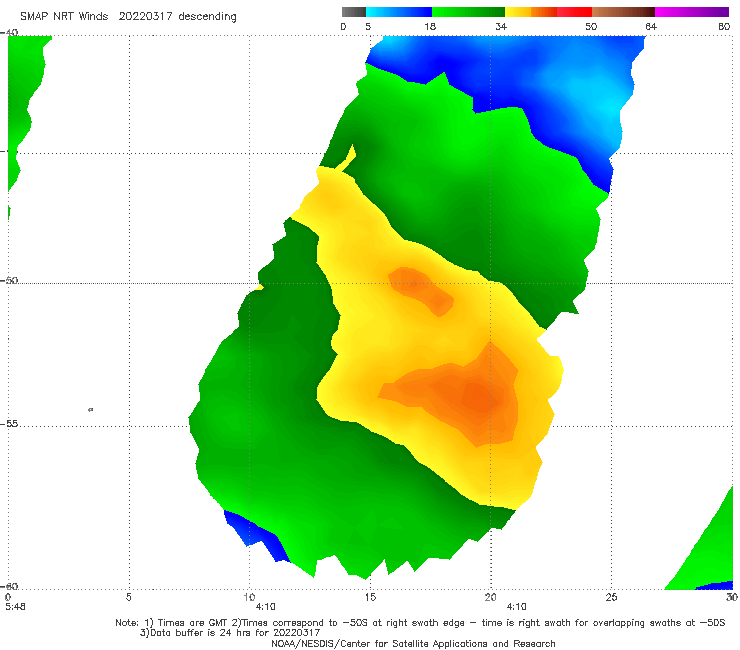Image resolution: width=740 pixels, height=650 pixels.
Task: Click the 5:48 swath time label
Action: (15, 607)
